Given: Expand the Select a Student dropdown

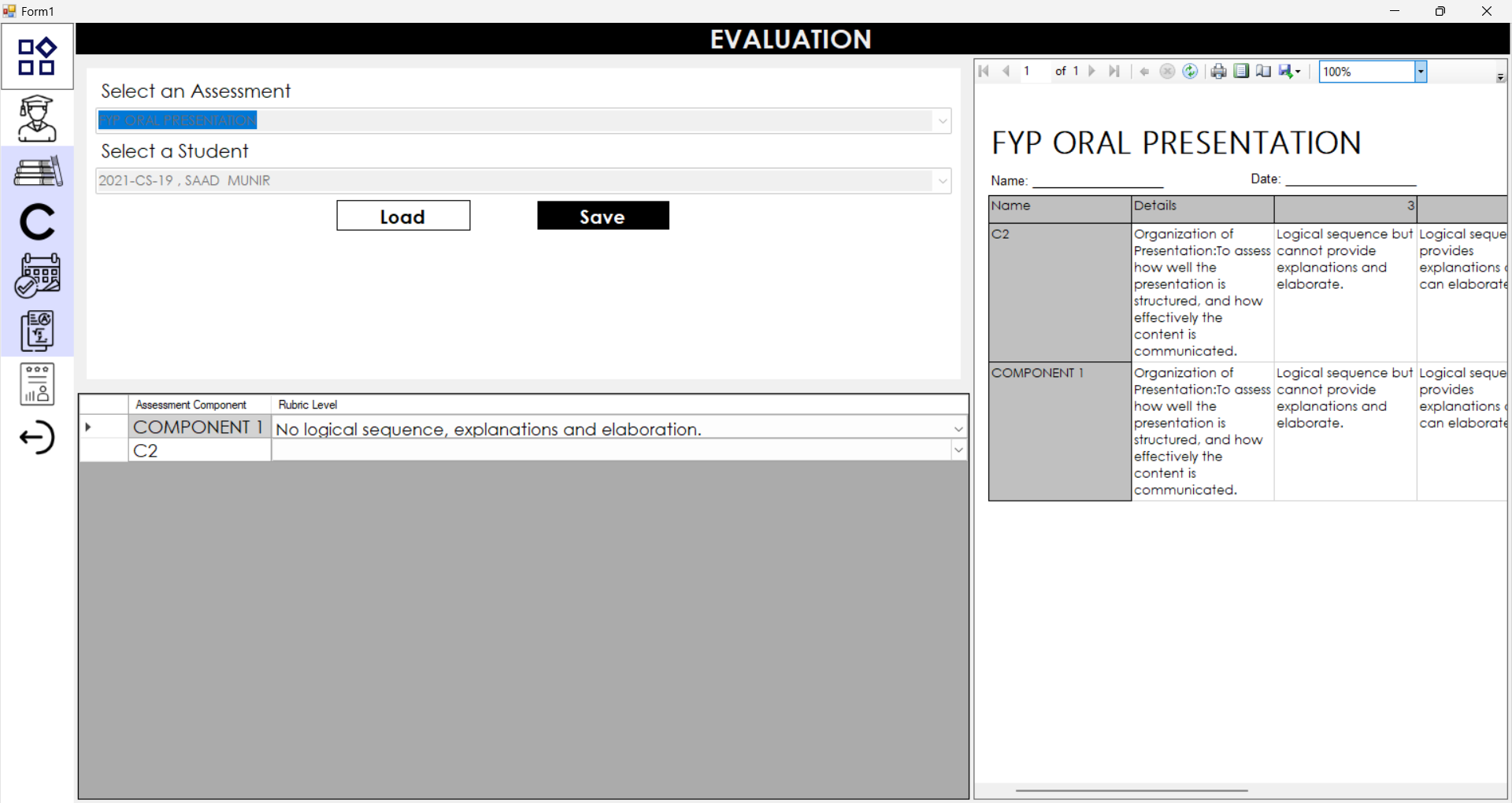Looking at the screenshot, I should (942, 181).
